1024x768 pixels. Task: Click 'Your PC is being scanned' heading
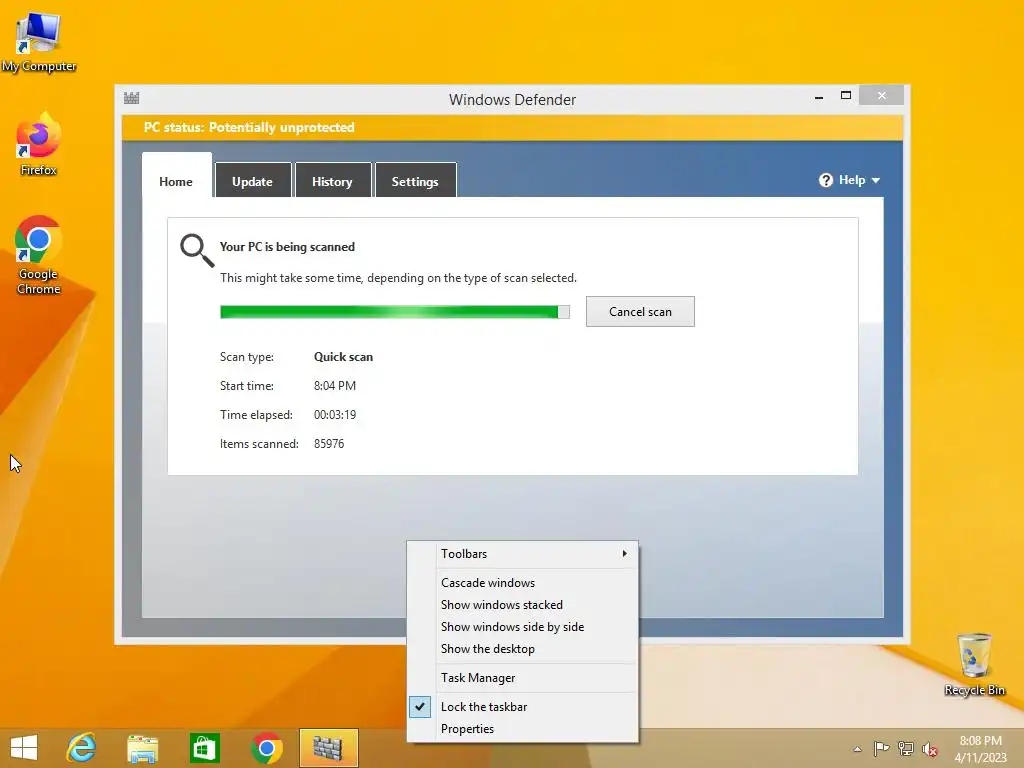click(287, 247)
